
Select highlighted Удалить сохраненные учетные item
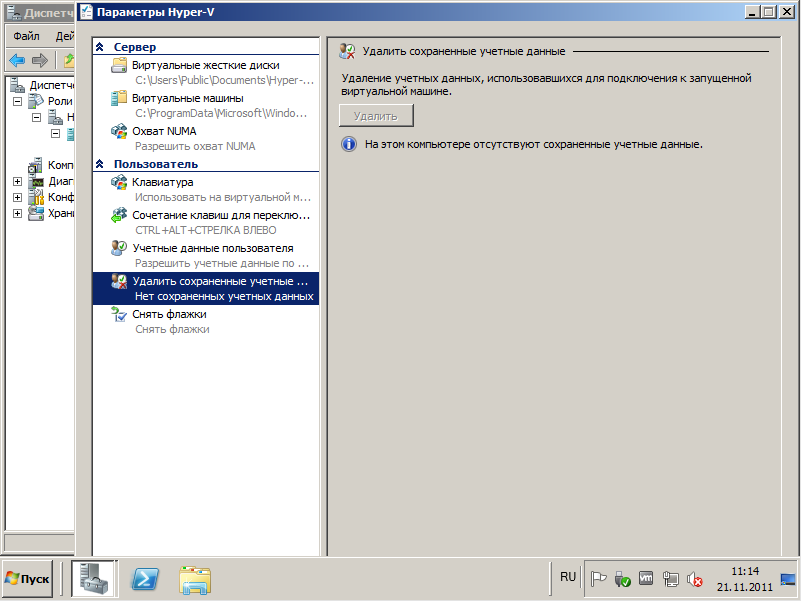coord(206,288)
